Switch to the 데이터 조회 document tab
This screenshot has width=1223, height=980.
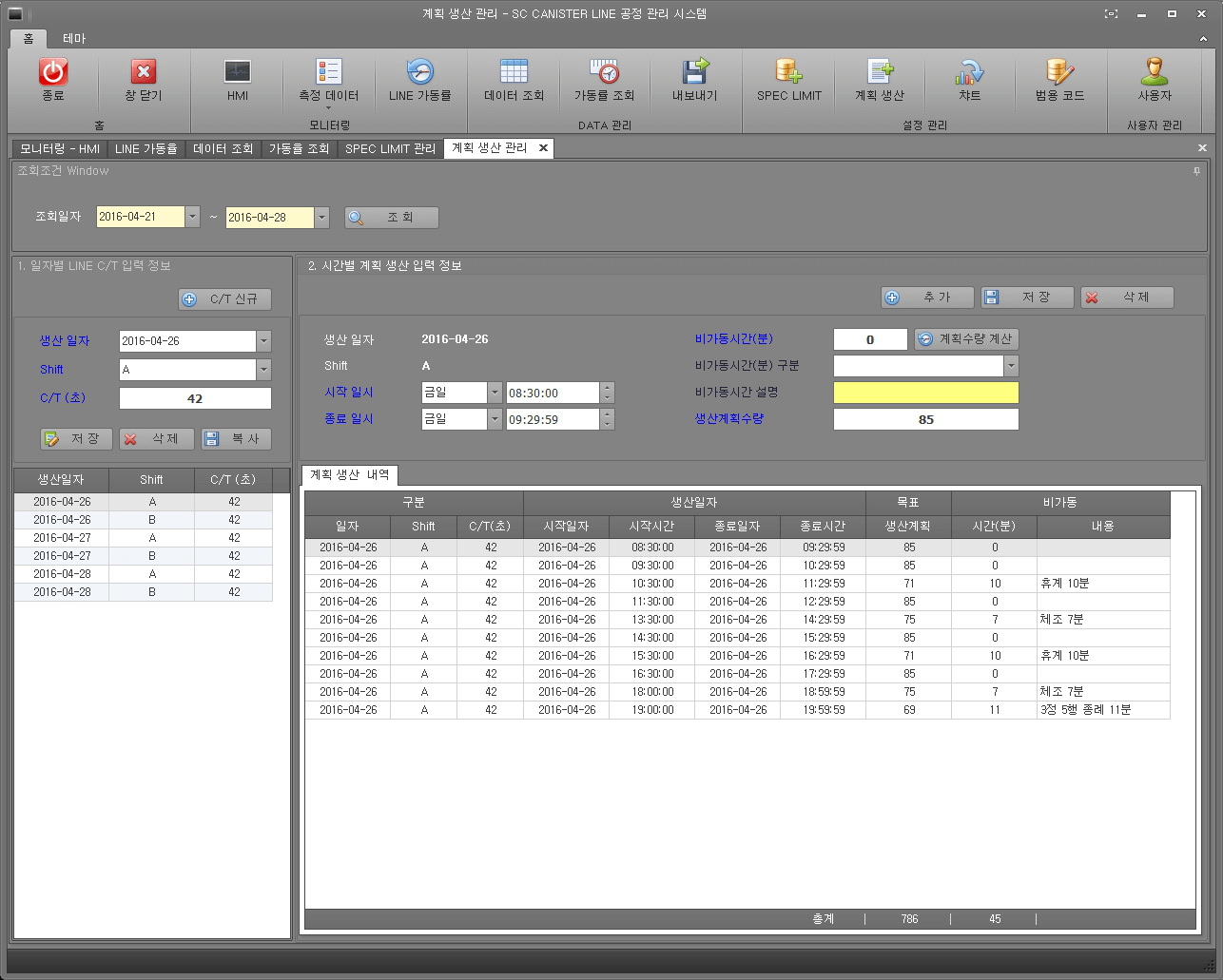[x=223, y=148]
